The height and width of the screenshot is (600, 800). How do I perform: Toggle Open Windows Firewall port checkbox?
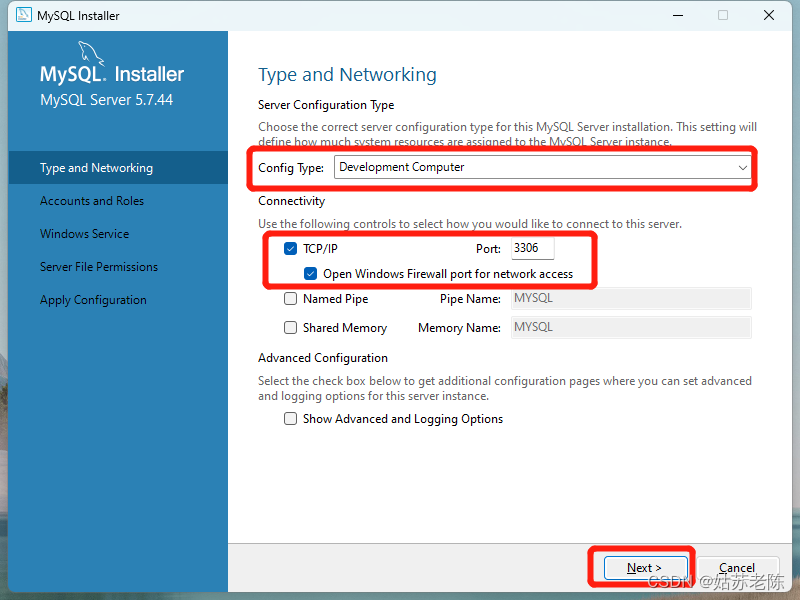click(310, 274)
